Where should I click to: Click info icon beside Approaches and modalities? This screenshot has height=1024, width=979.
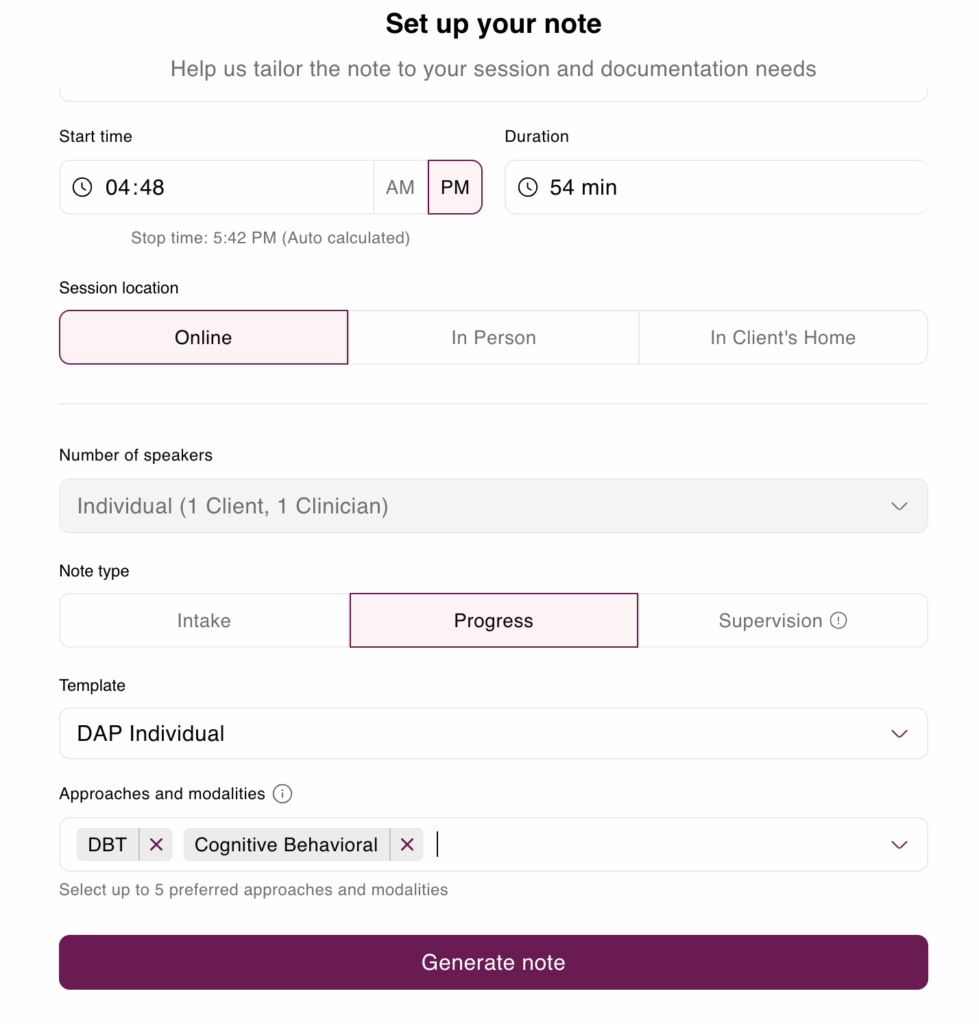pyautogui.click(x=283, y=794)
